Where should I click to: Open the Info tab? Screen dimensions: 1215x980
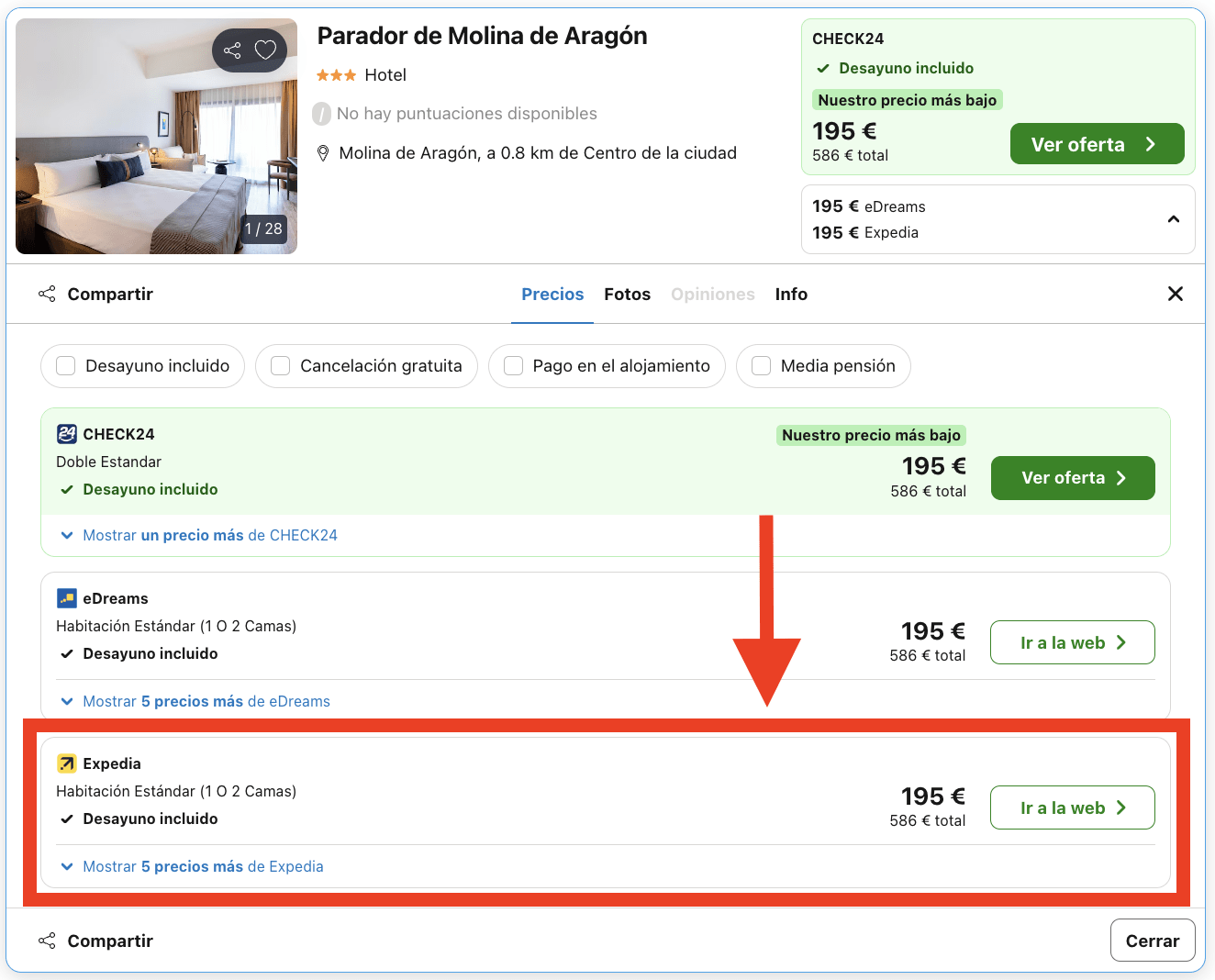(791, 294)
